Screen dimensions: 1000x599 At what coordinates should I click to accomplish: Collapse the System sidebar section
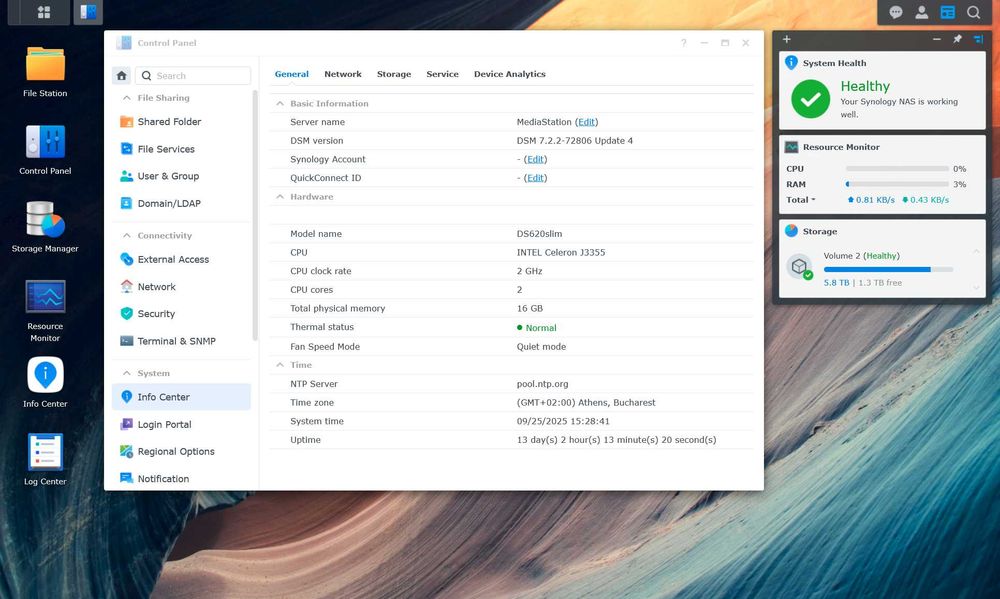(x=126, y=373)
